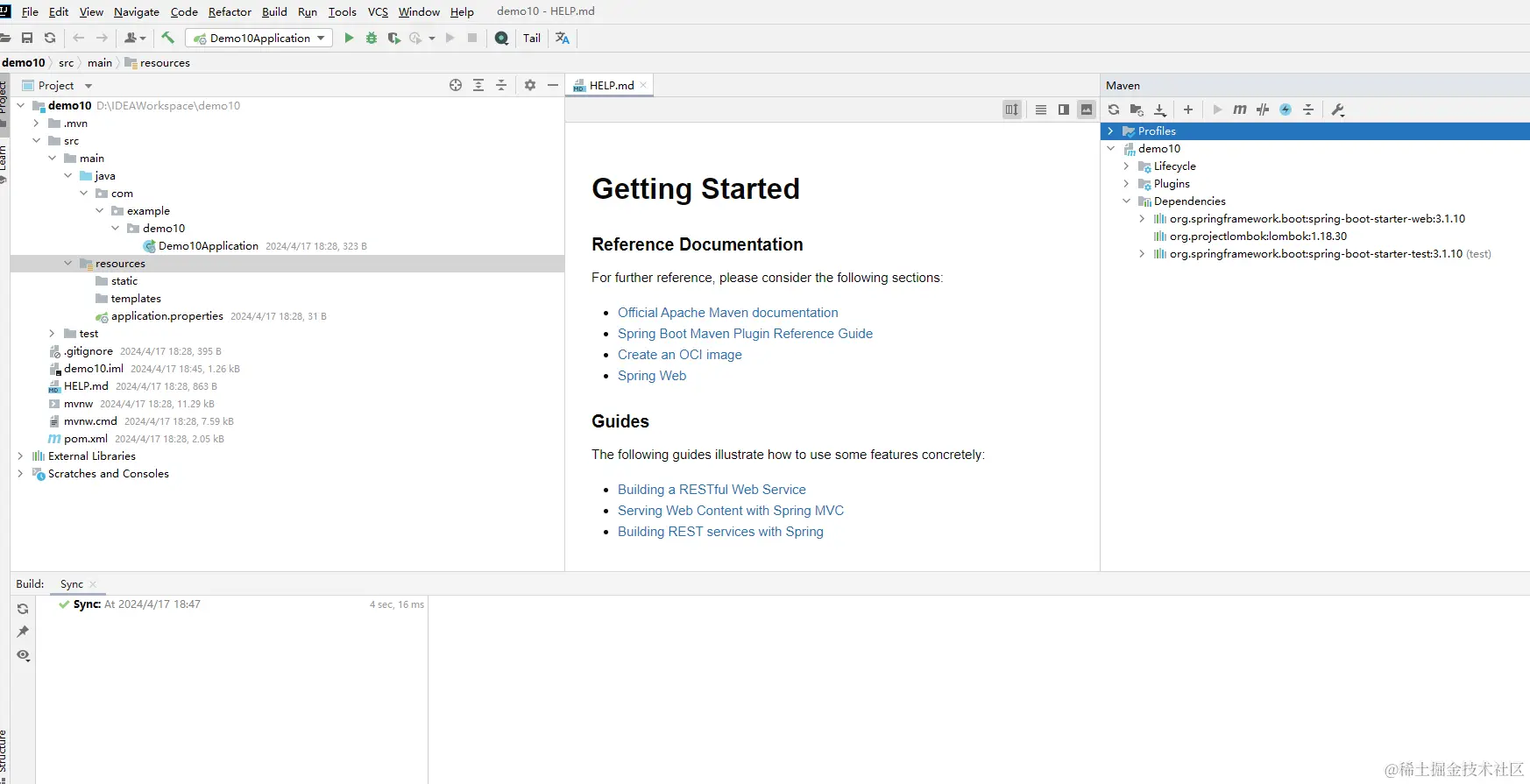This screenshot has width=1530, height=784.
Task: Toggle Maven offline mode
Action: 1263,109
